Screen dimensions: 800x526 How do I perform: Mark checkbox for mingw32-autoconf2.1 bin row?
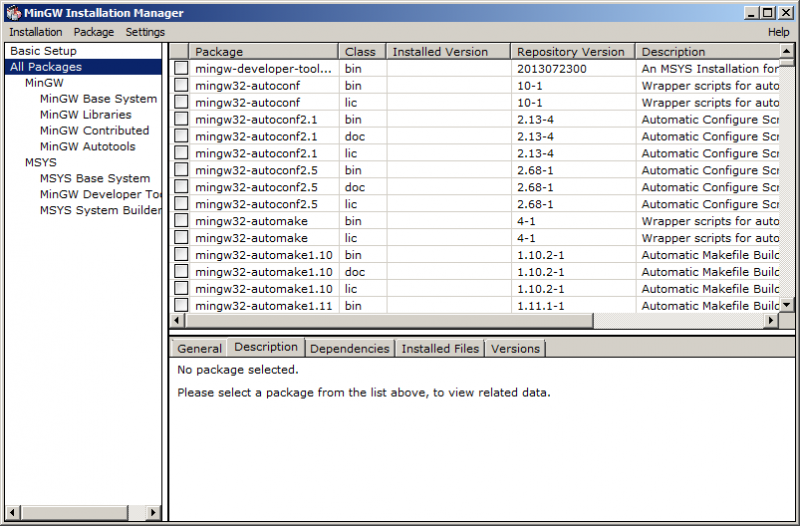(181, 119)
